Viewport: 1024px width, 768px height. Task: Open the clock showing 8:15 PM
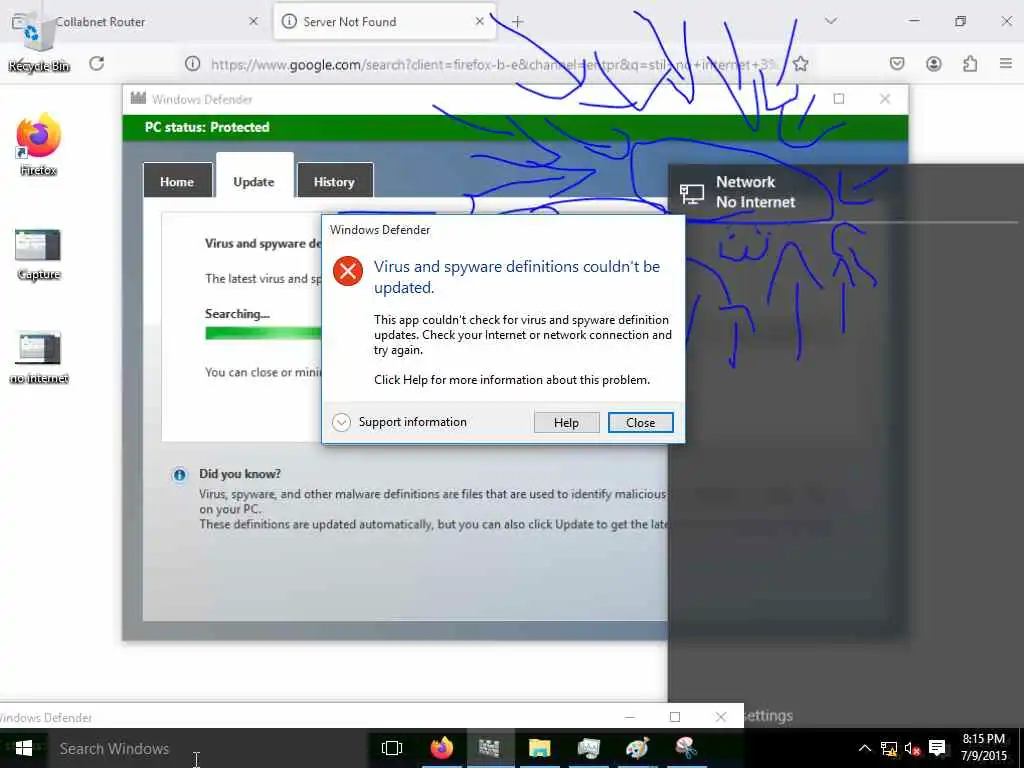point(983,748)
